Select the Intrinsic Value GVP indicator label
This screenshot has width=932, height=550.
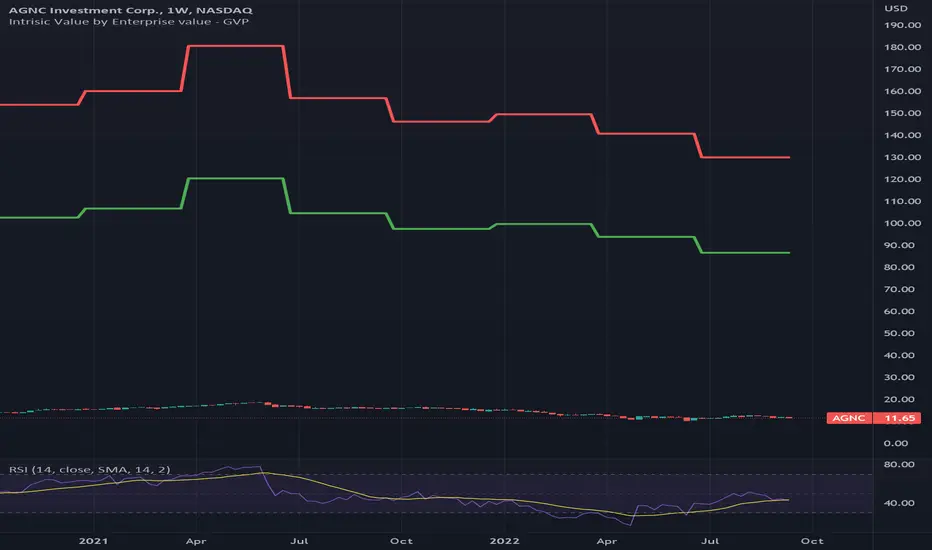click(x=123, y=23)
